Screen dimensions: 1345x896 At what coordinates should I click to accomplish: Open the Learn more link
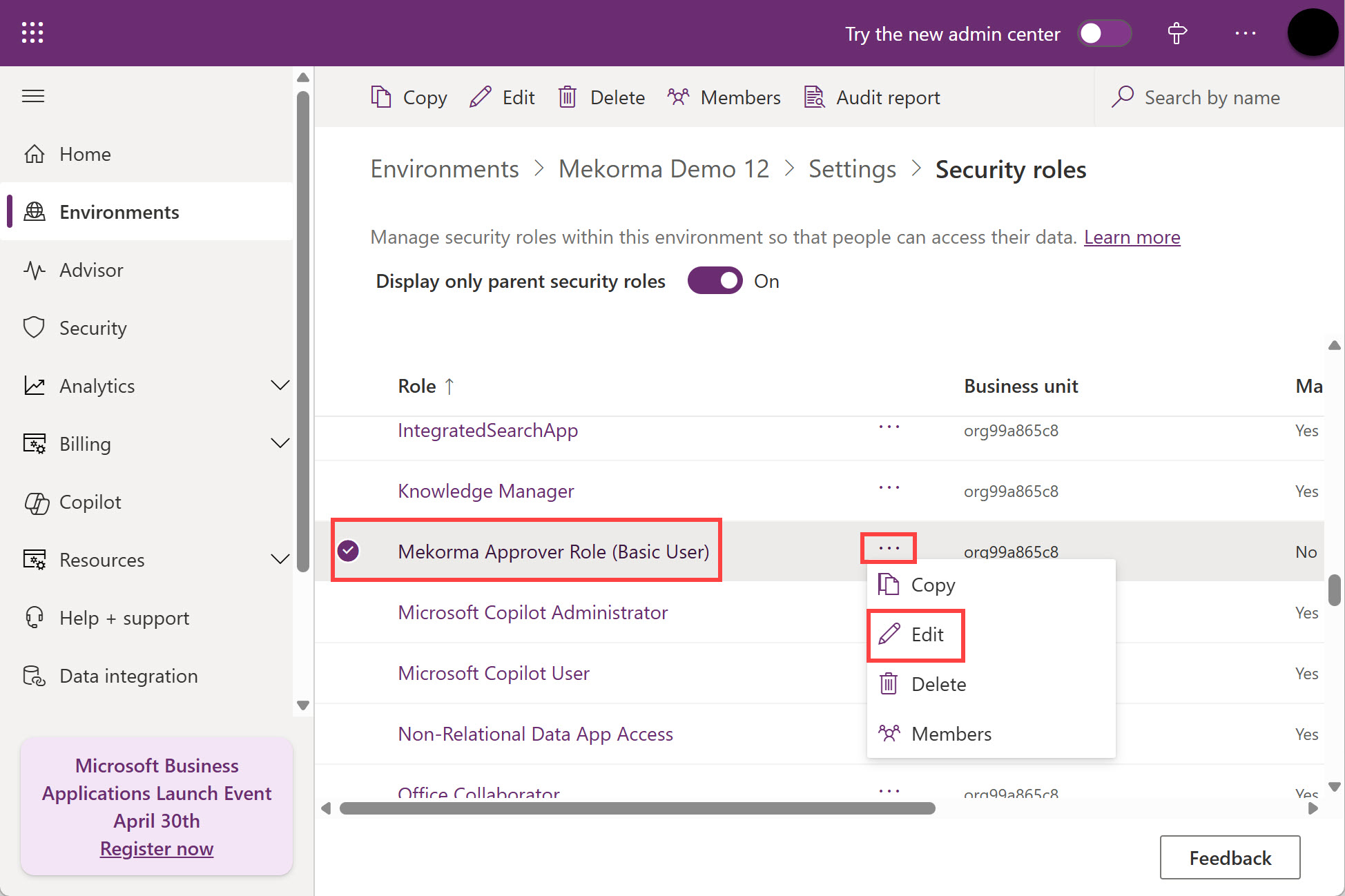tap(1132, 237)
